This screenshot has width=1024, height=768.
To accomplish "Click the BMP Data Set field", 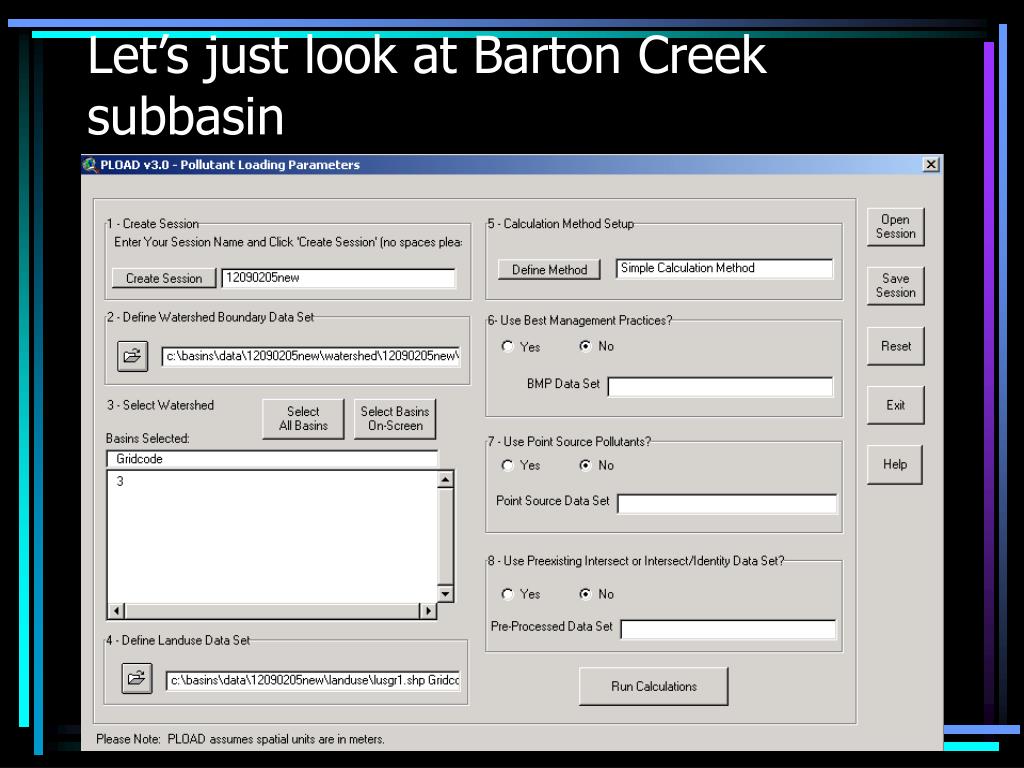I will point(720,387).
